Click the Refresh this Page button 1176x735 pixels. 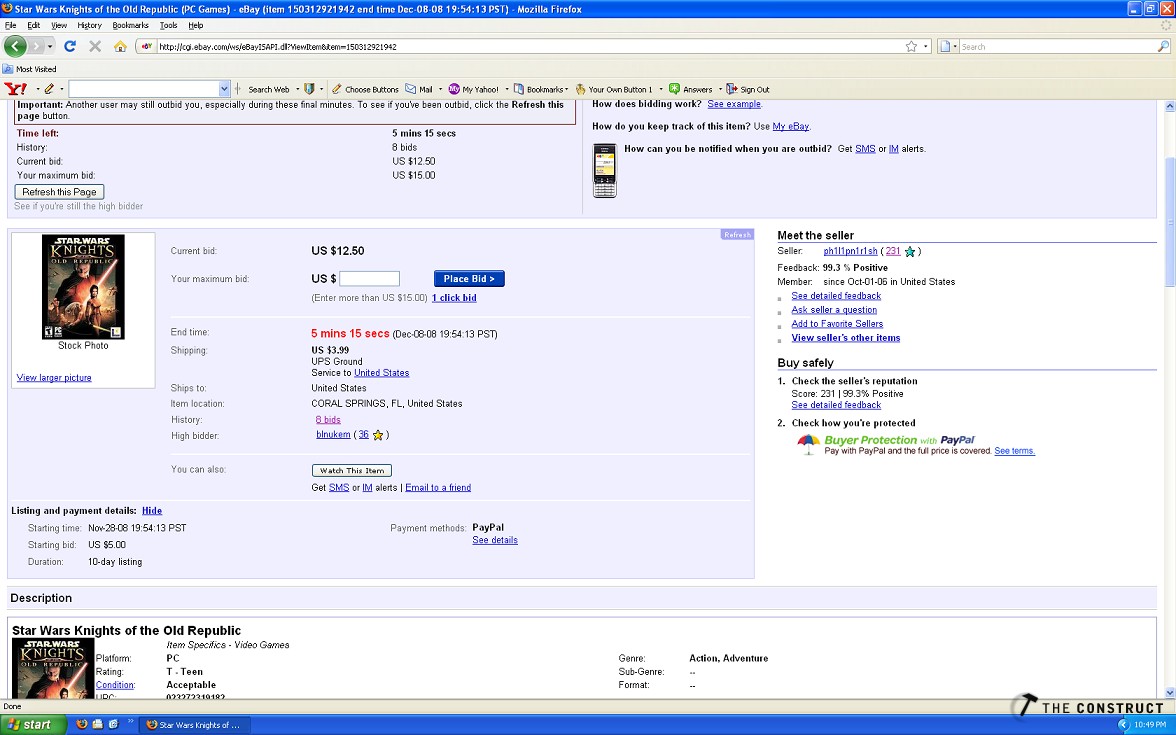coord(59,192)
